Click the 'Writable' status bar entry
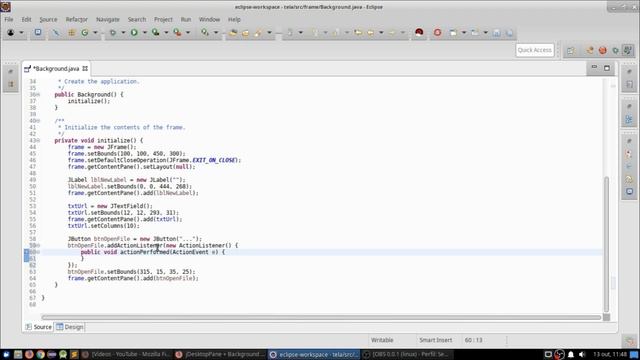 point(382,340)
